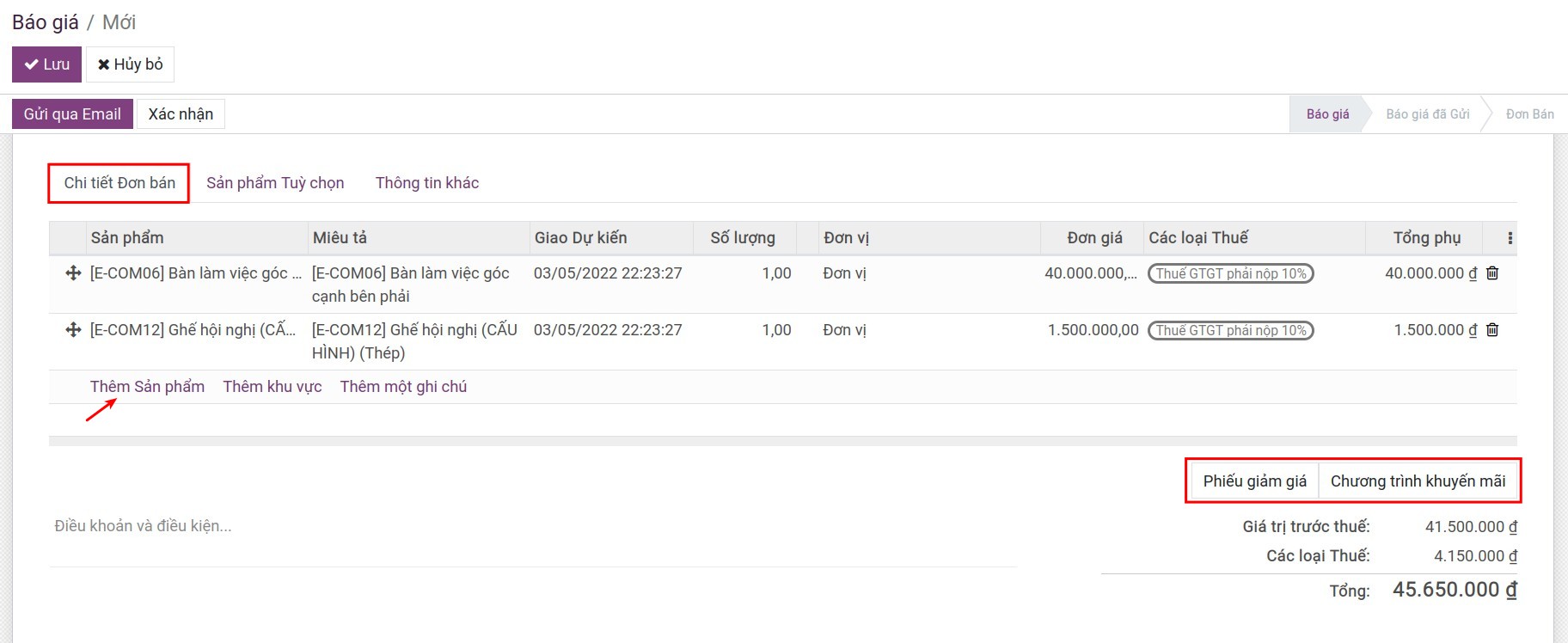Click Tổng phụ column header

(x=1424, y=238)
